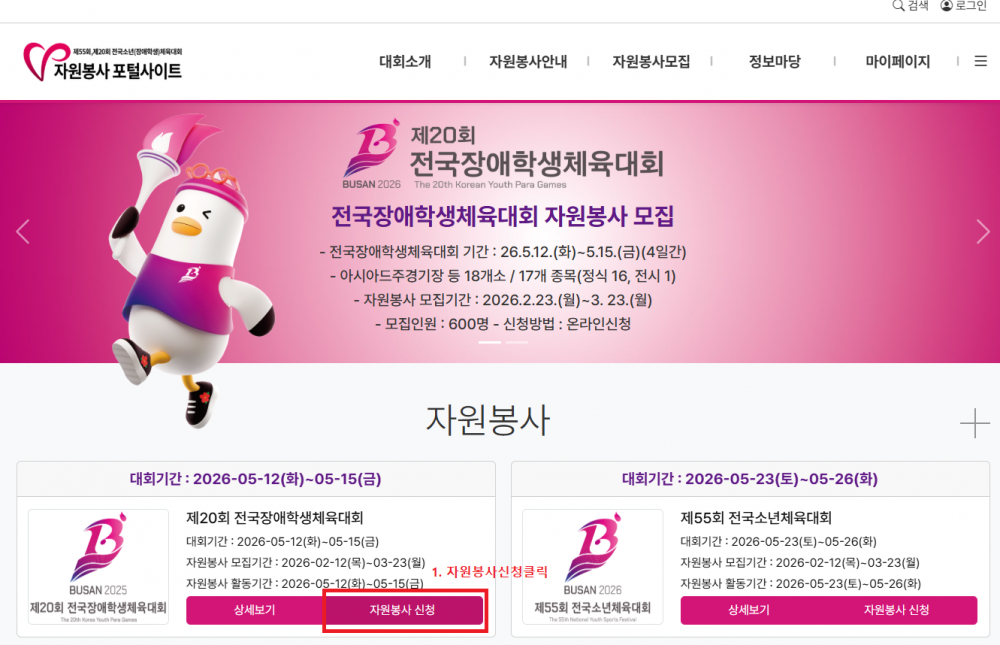Click the search magnifier icon
Screen dimensions: 1000x645
(898, 6)
